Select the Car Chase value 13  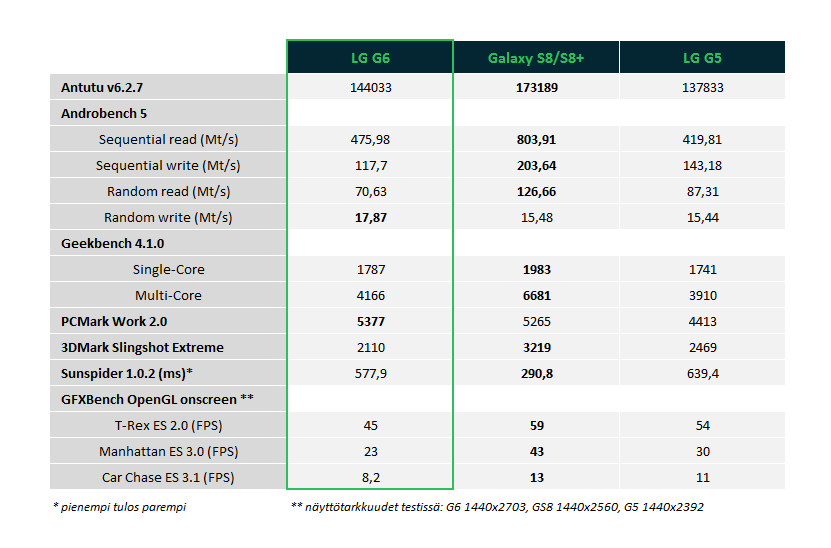[536, 477]
